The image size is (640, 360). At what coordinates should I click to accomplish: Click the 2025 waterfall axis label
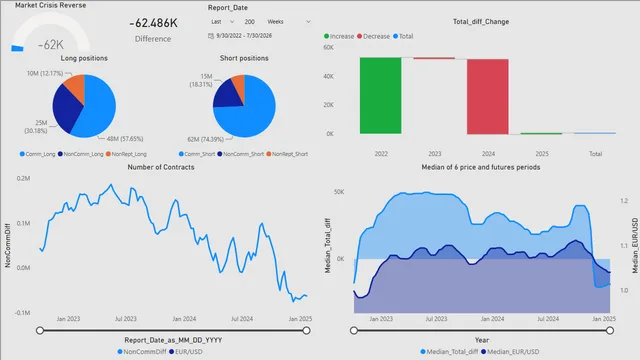542,154
